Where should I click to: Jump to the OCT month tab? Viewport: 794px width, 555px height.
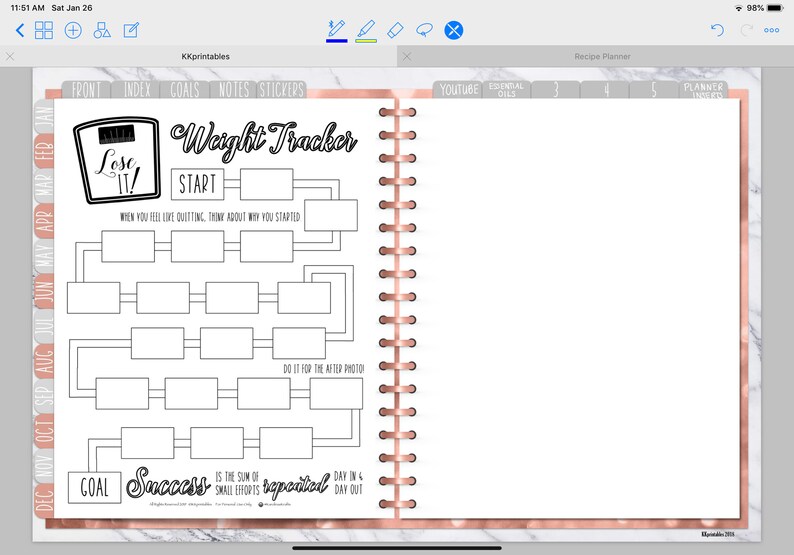tap(45, 430)
